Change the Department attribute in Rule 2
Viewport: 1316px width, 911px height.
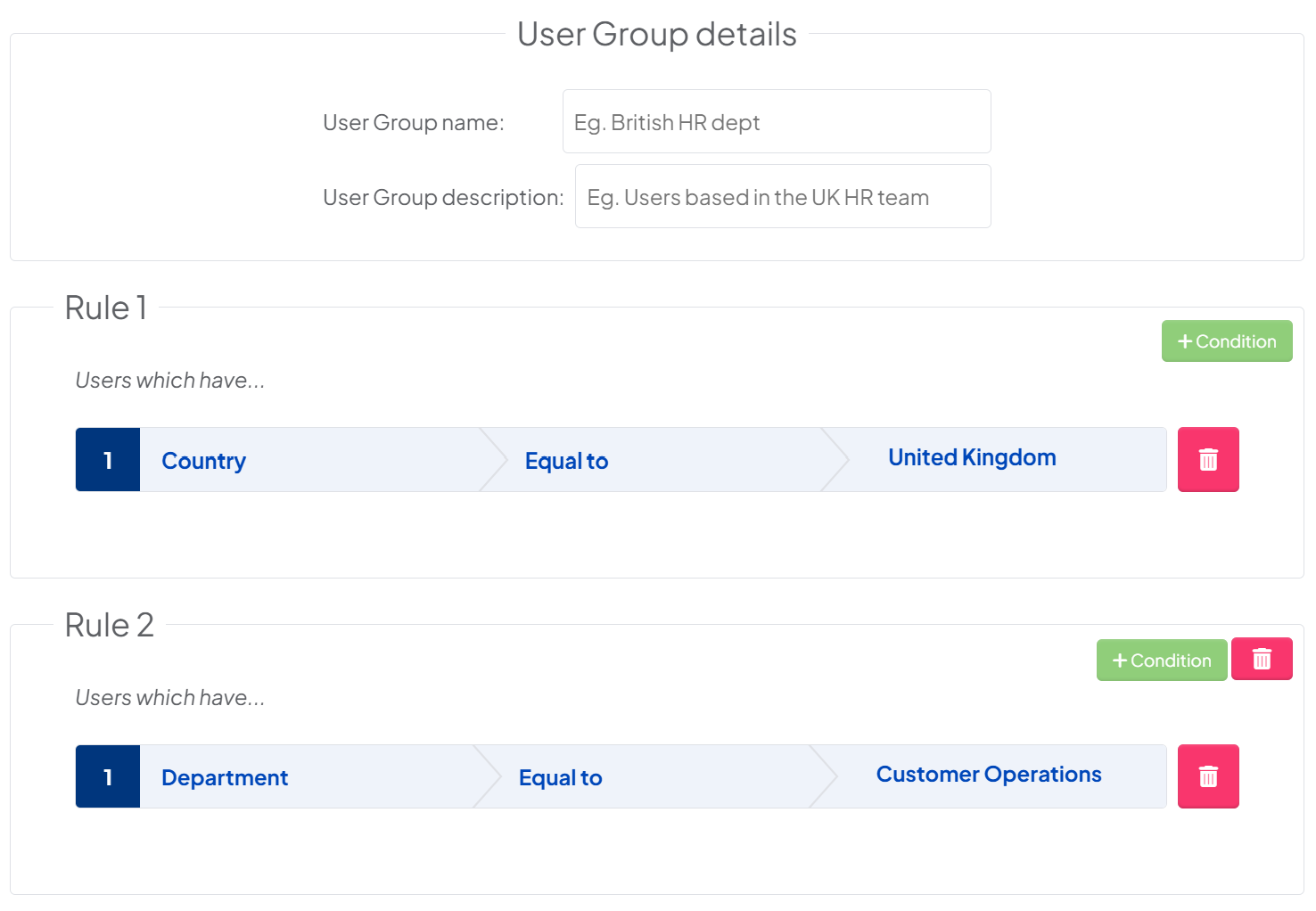(x=225, y=778)
